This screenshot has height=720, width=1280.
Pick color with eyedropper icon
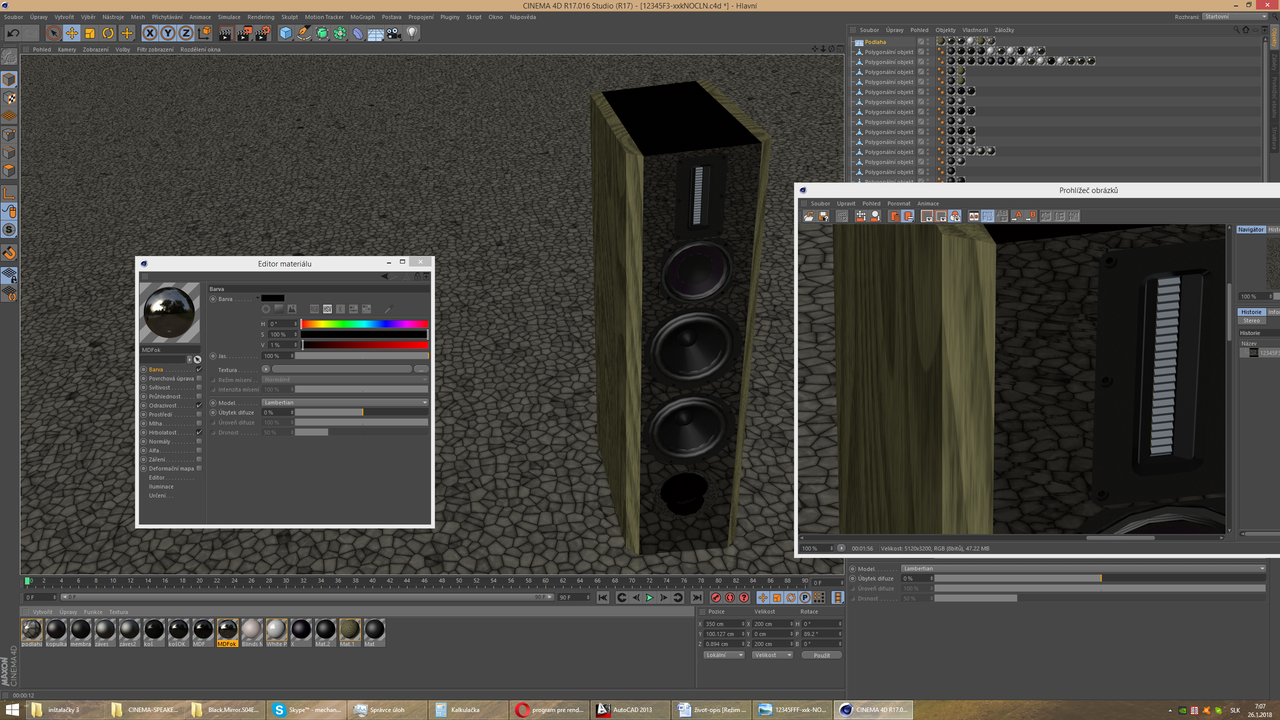coord(388,309)
